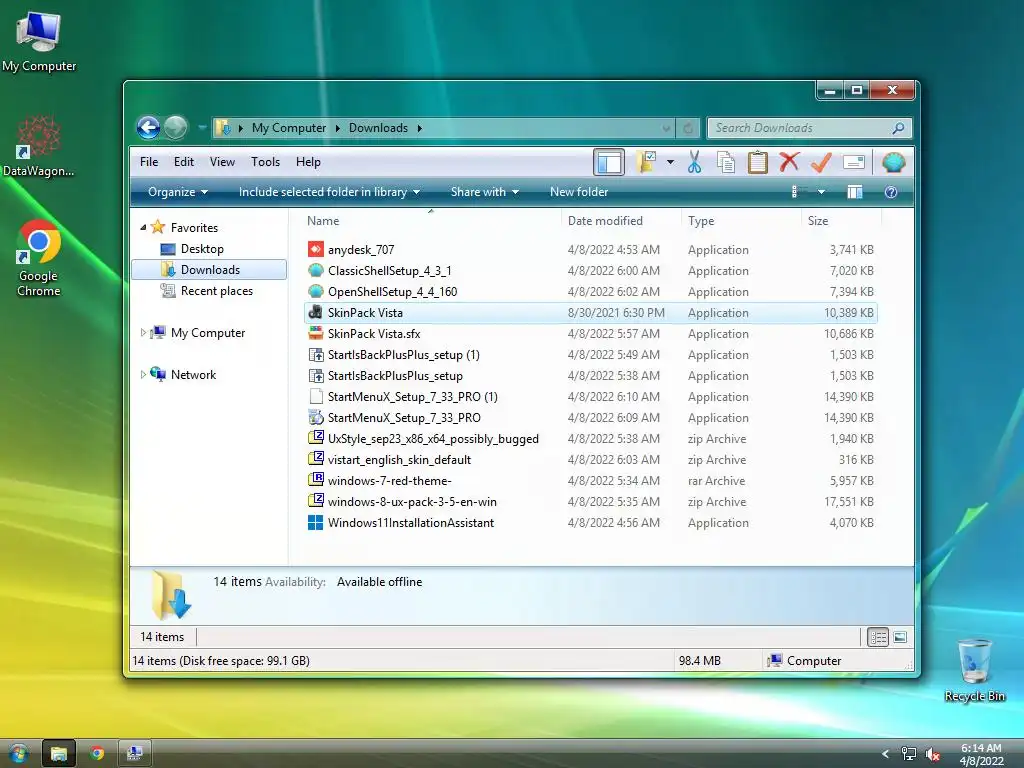Viewport: 1024px width, 768px height.
Task: Open the Share with dropdown
Action: tap(485, 192)
